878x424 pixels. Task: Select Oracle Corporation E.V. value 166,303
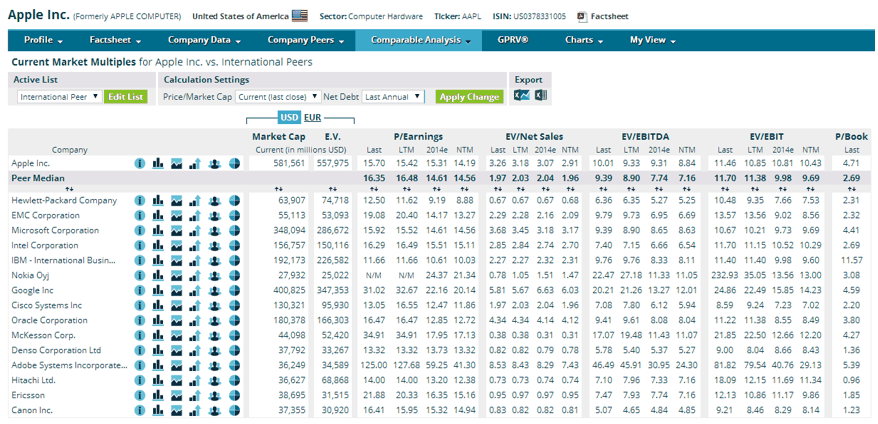(x=333, y=320)
